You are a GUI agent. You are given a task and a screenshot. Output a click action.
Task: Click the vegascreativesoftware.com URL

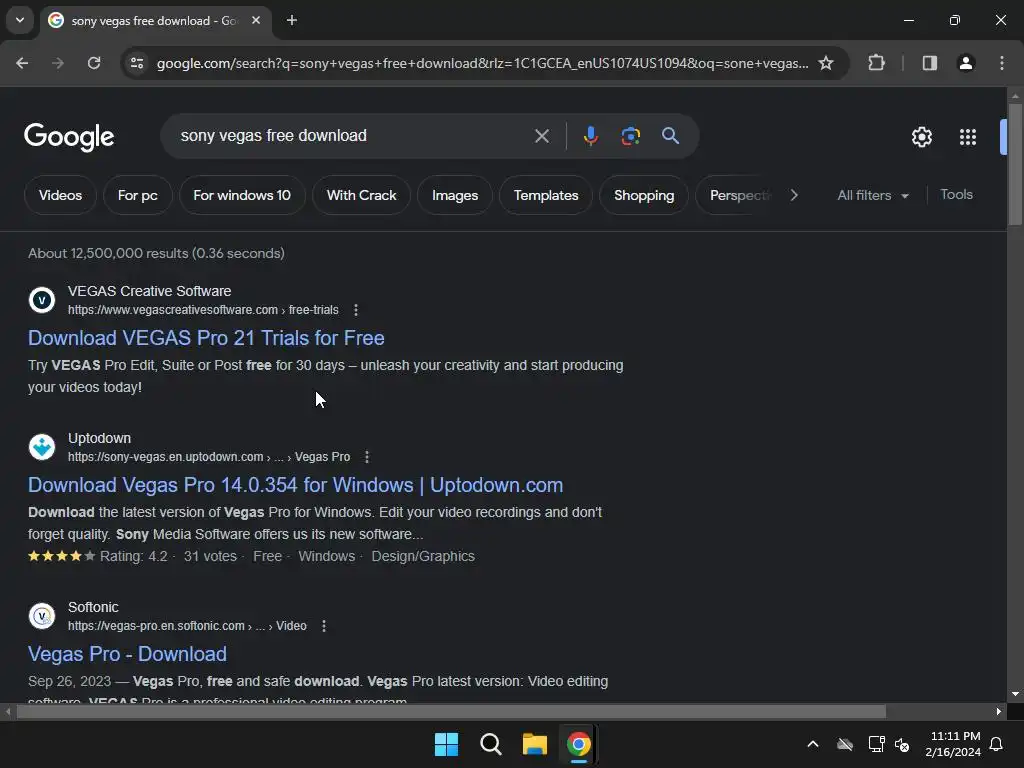coord(203,310)
